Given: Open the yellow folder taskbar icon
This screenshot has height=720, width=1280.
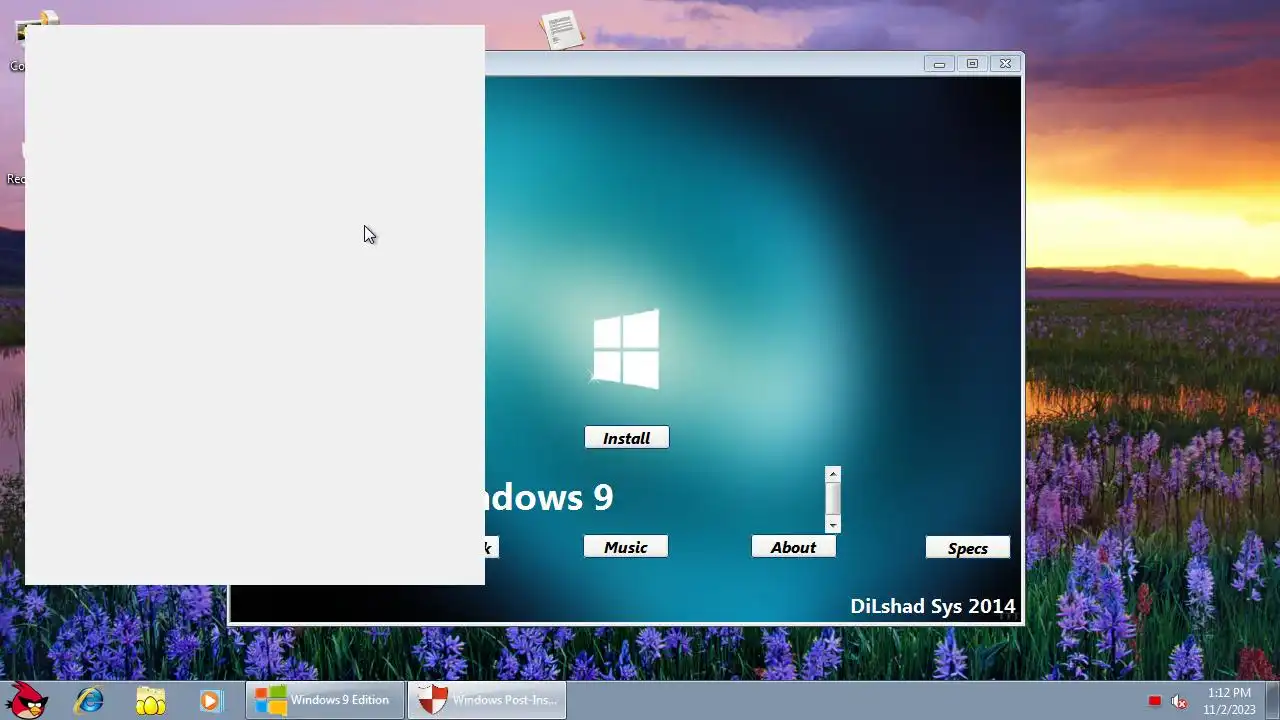Looking at the screenshot, I should [150, 700].
